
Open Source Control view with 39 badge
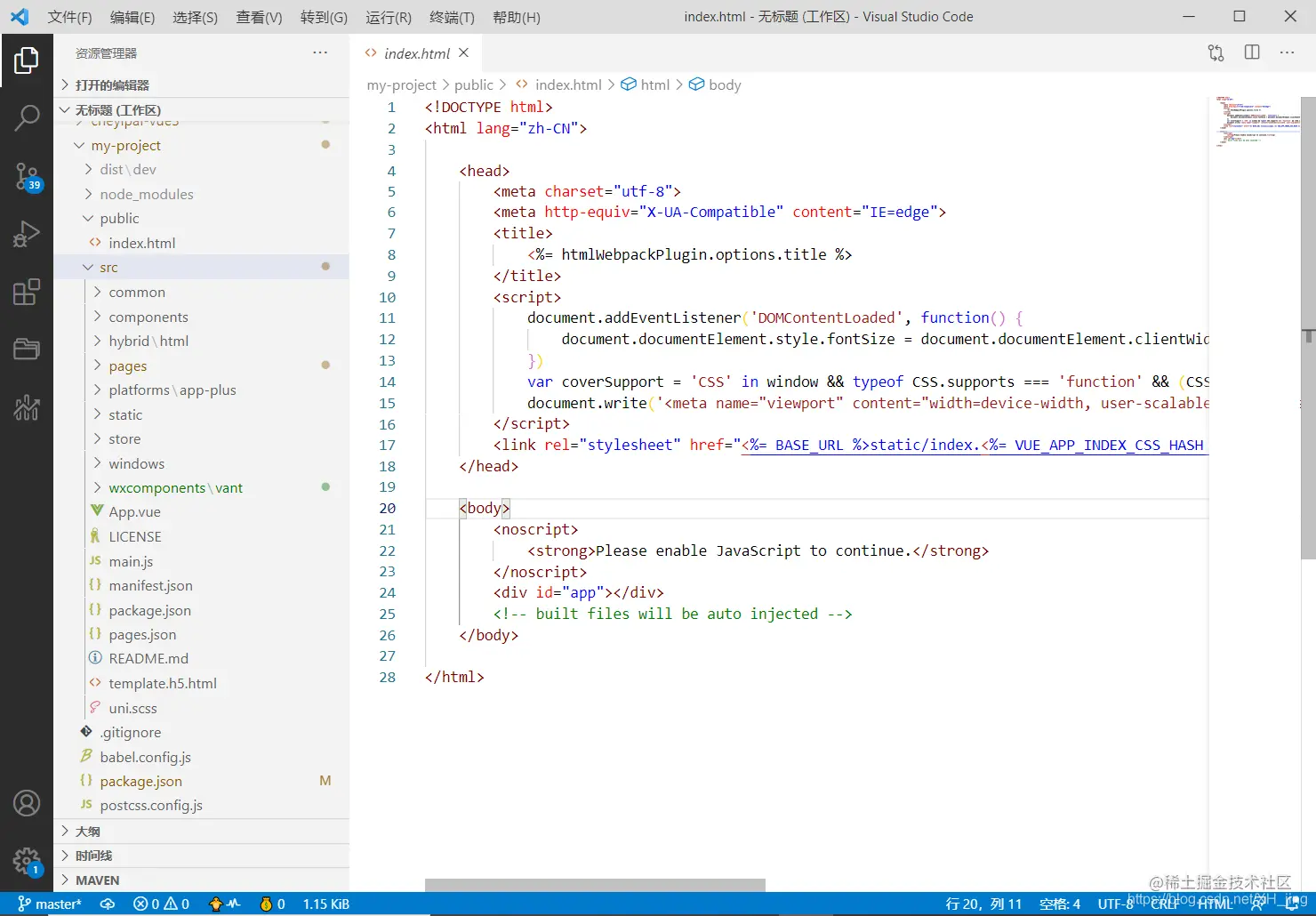tap(27, 177)
